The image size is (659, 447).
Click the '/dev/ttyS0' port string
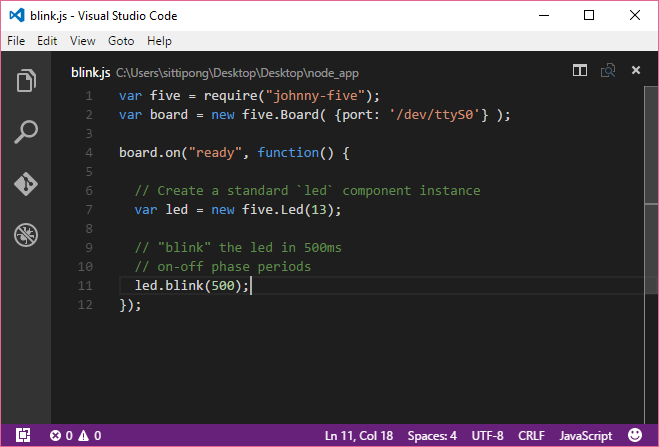[435, 115]
